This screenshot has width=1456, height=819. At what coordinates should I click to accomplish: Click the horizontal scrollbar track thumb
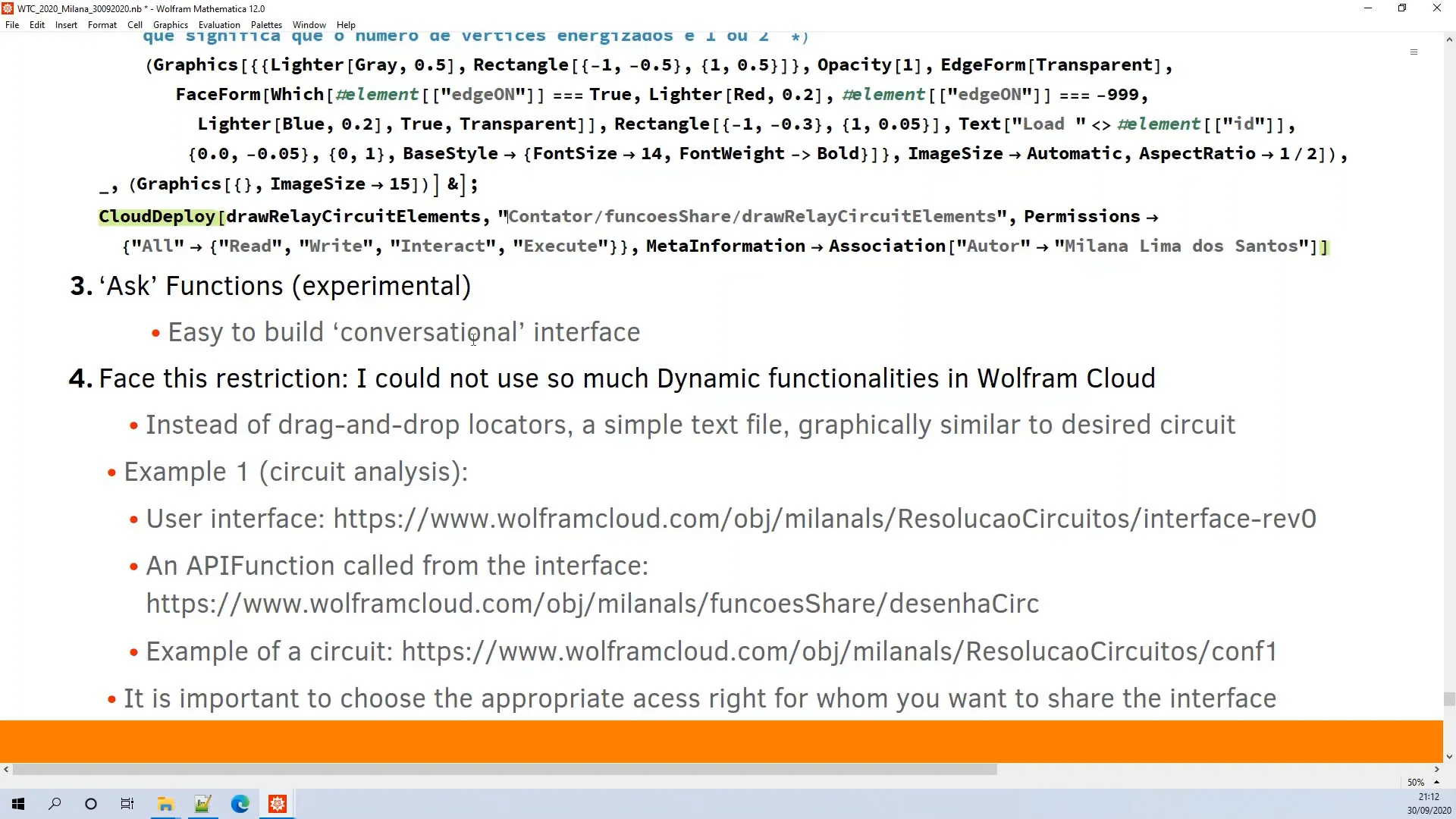pos(504,769)
